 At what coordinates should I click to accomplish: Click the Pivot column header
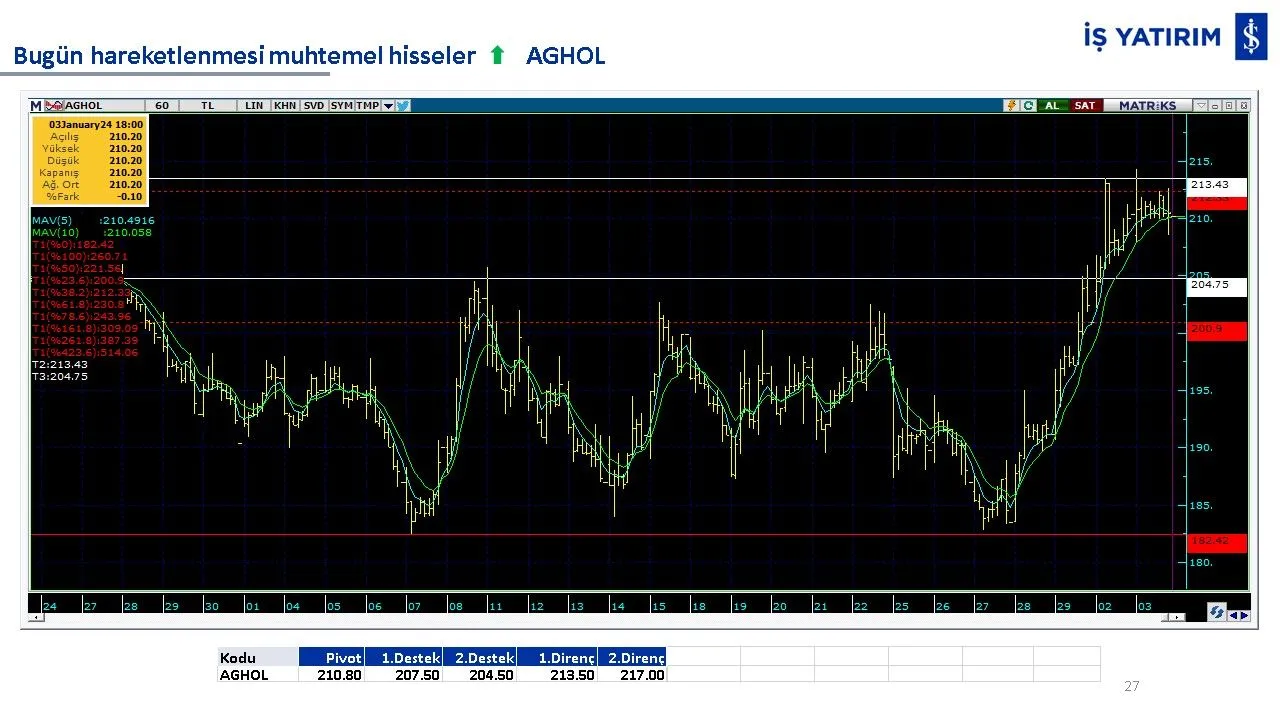pyautogui.click(x=332, y=657)
